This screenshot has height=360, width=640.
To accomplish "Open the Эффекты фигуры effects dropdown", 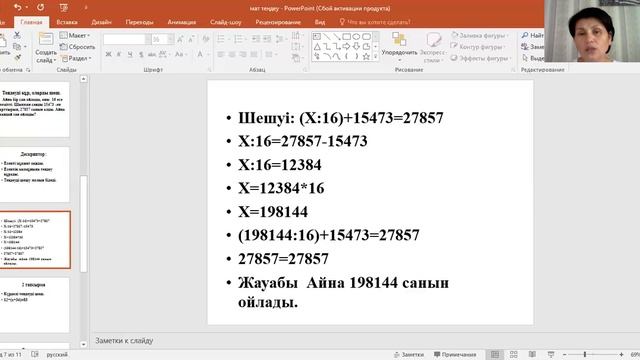I will 480,58.
